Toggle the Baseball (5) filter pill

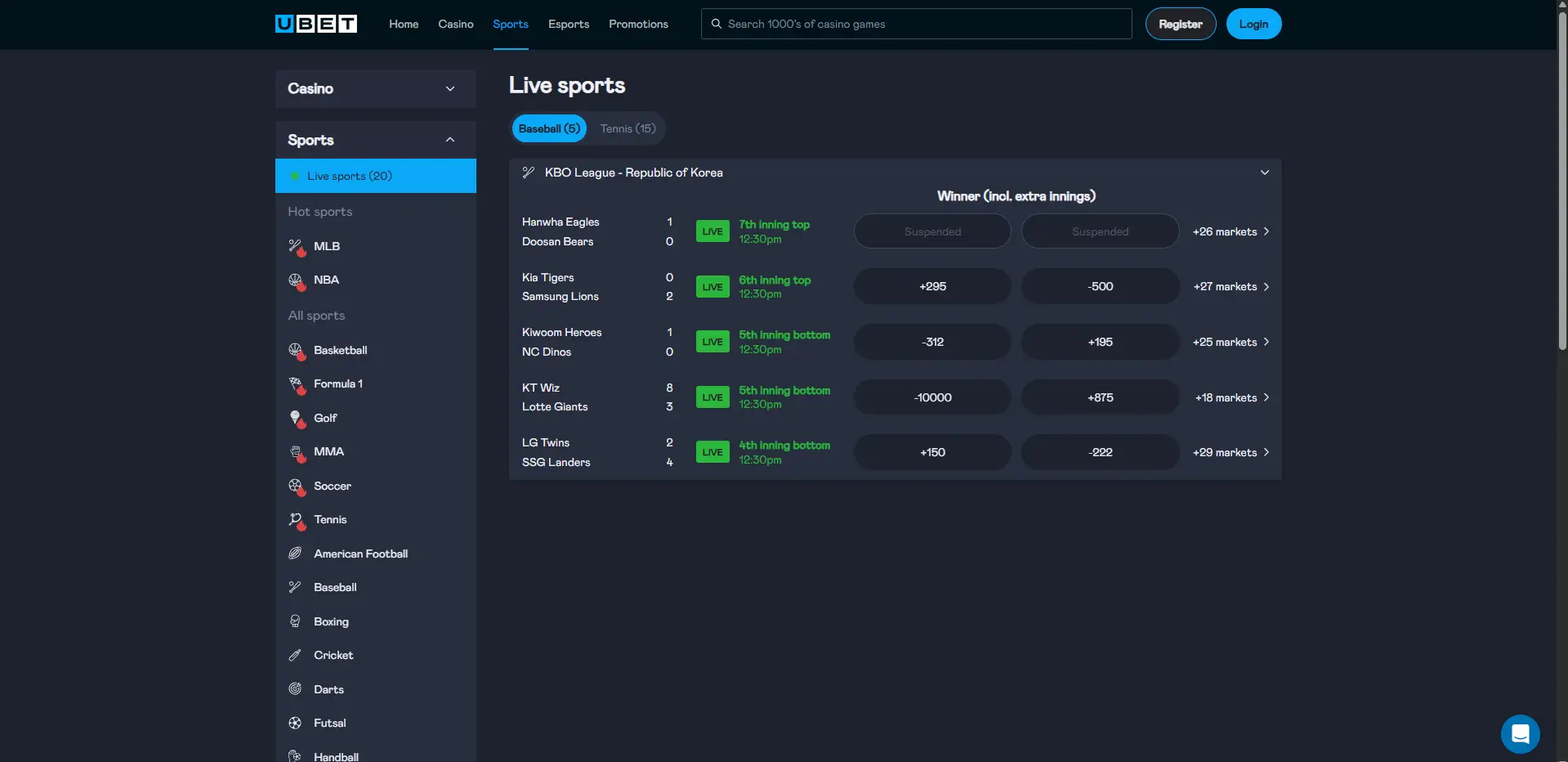(548, 128)
